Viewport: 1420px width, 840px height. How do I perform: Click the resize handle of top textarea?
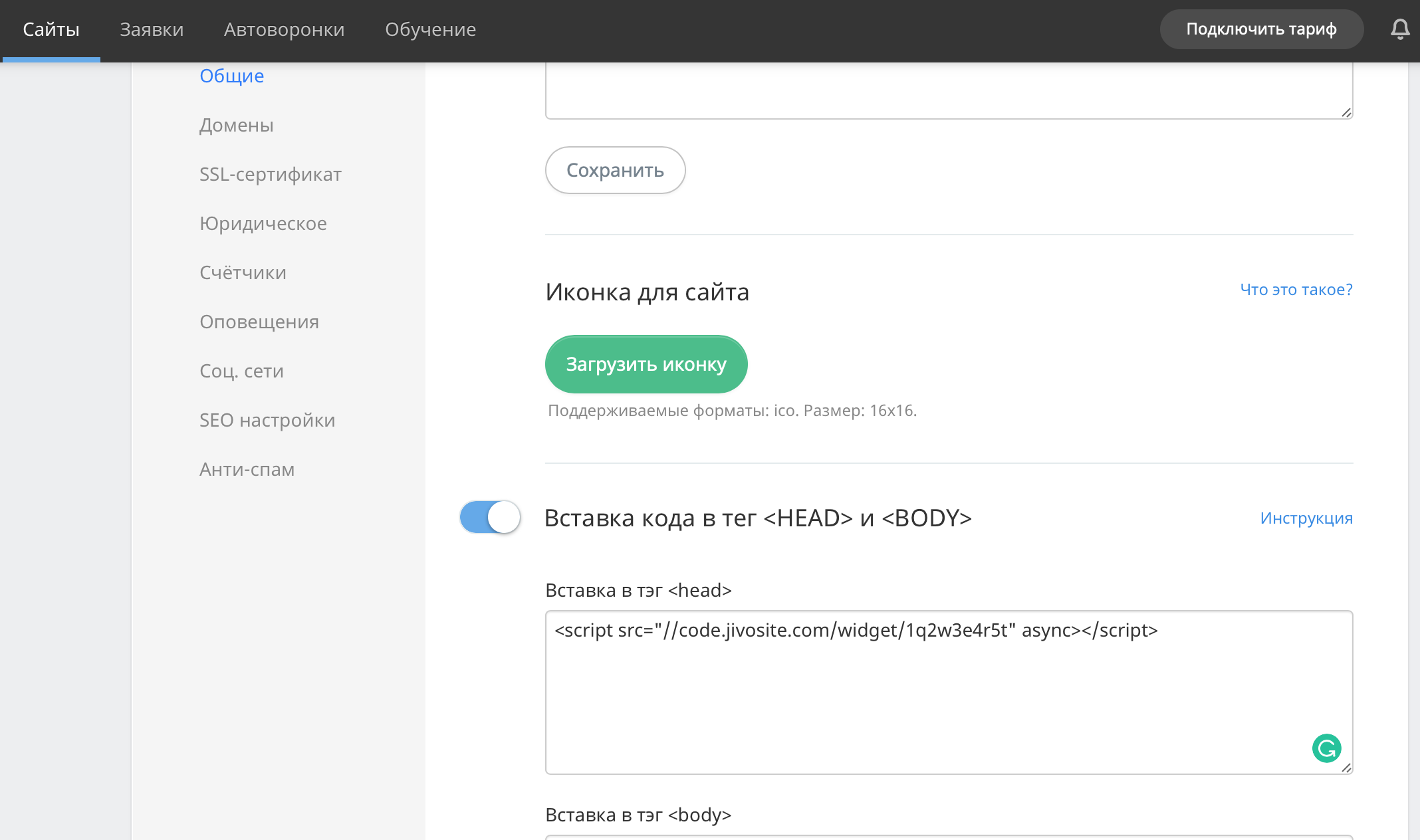pyautogui.click(x=1346, y=112)
